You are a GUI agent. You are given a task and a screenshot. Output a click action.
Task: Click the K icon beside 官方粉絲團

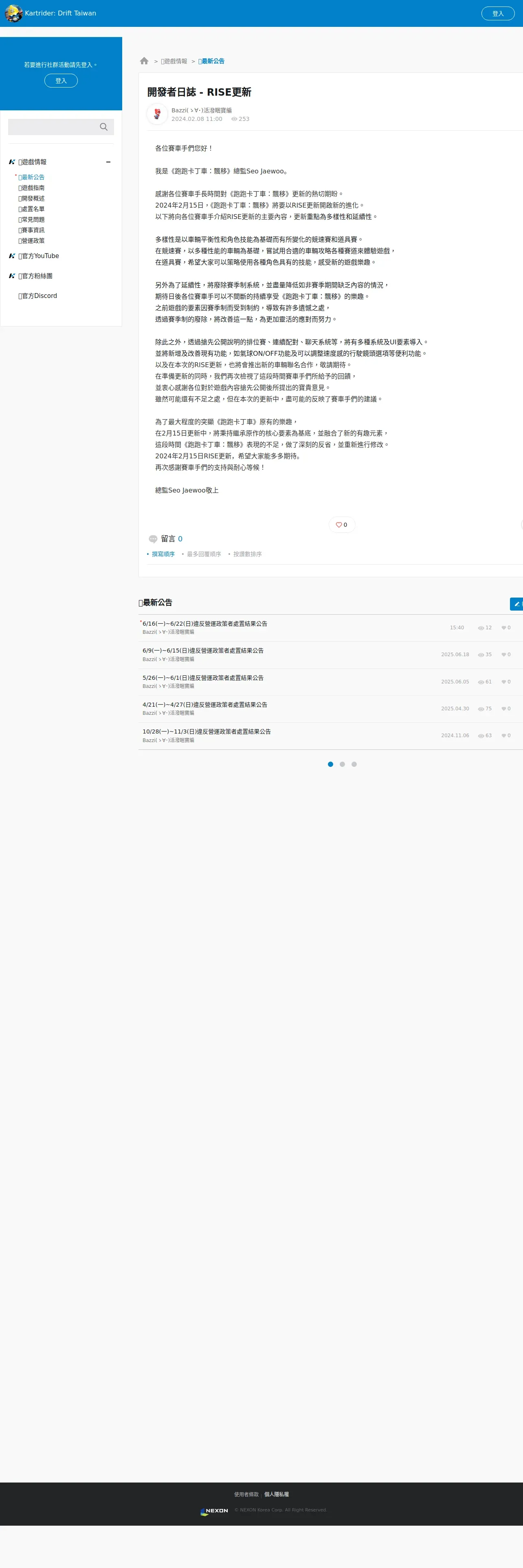click(x=11, y=276)
